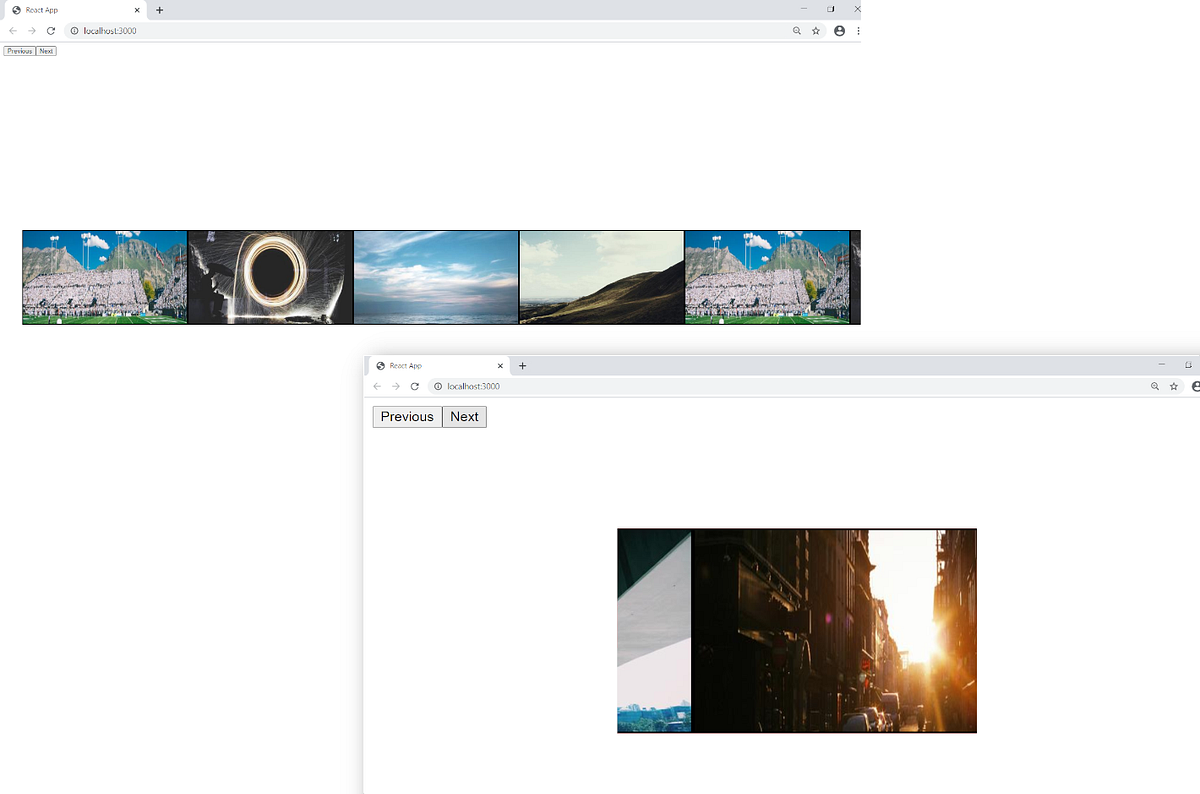Click the forward navigation arrow in top window
1200x794 pixels.
coord(31,30)
